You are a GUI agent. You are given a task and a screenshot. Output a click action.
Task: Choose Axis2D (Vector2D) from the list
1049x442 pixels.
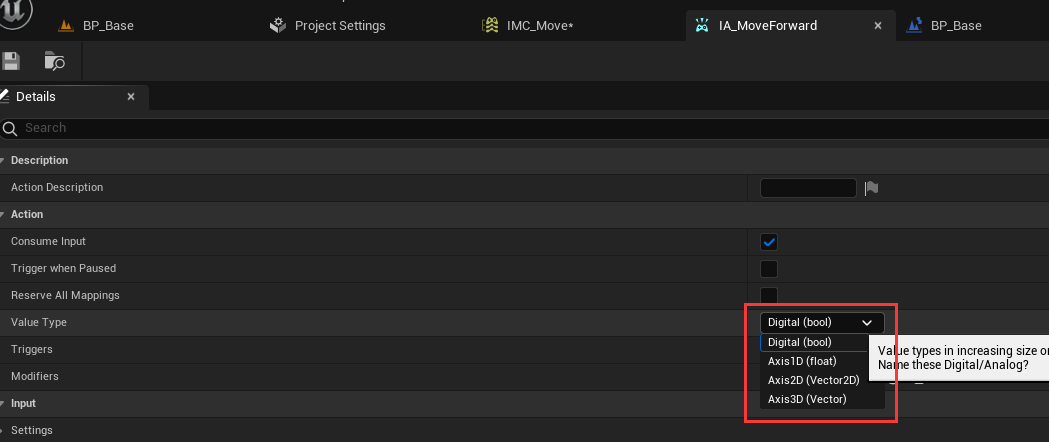coord(813,380)
